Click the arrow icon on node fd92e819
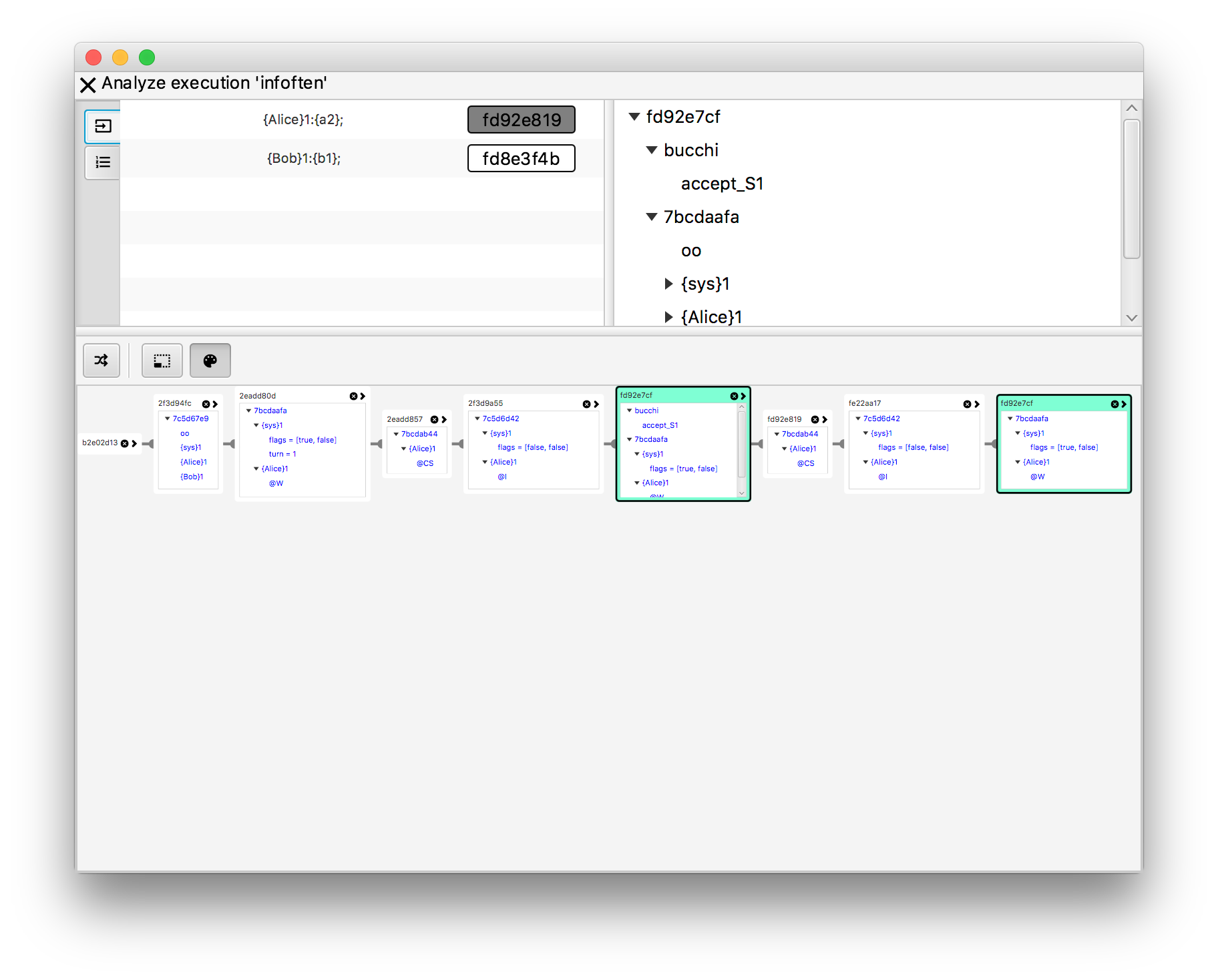This screenshot has height=980, width=1218. (825, 419)
